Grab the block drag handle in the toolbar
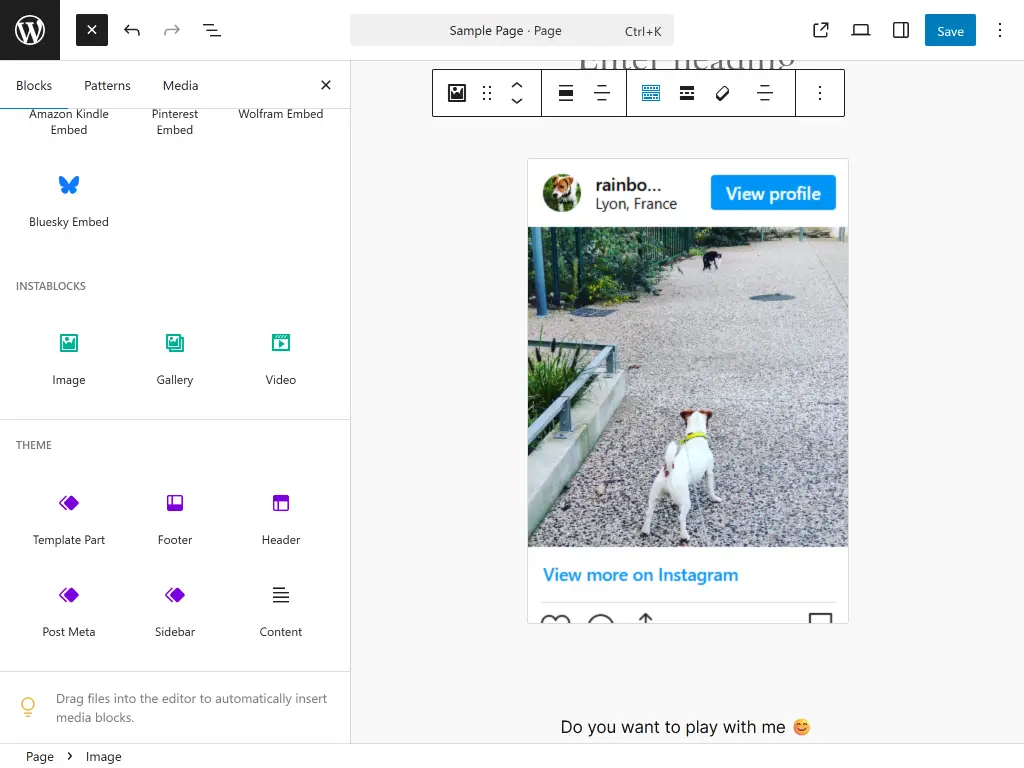1024x768 pixels. point(487,93)
